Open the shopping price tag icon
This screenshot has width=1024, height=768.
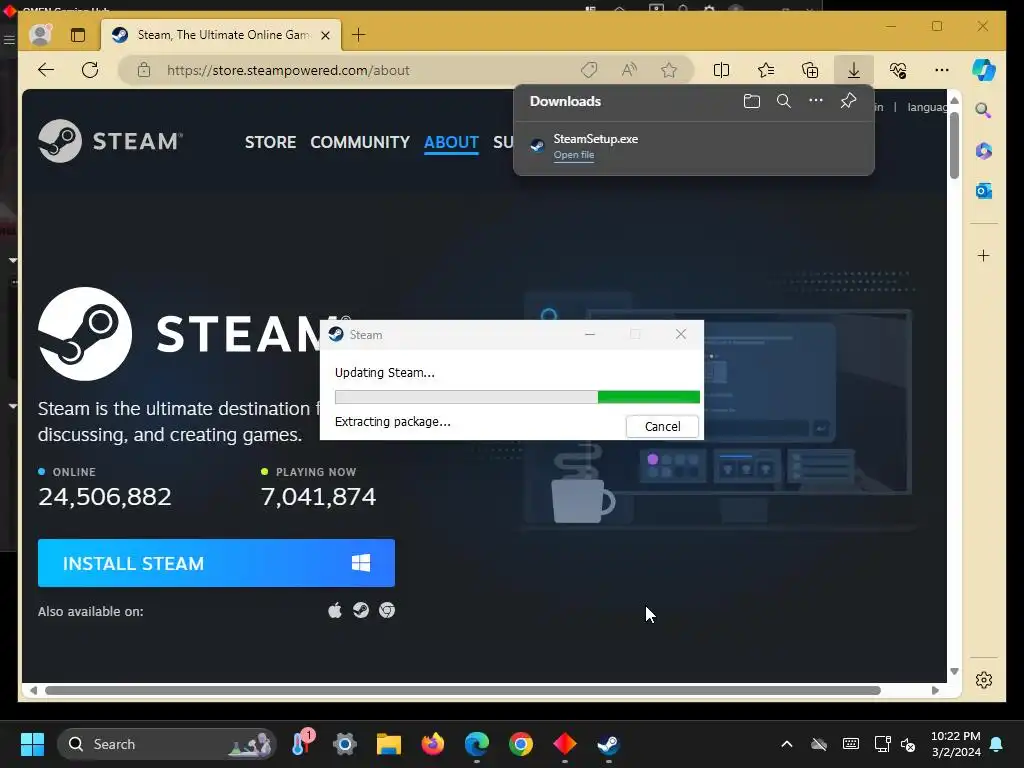coord(589,70)
